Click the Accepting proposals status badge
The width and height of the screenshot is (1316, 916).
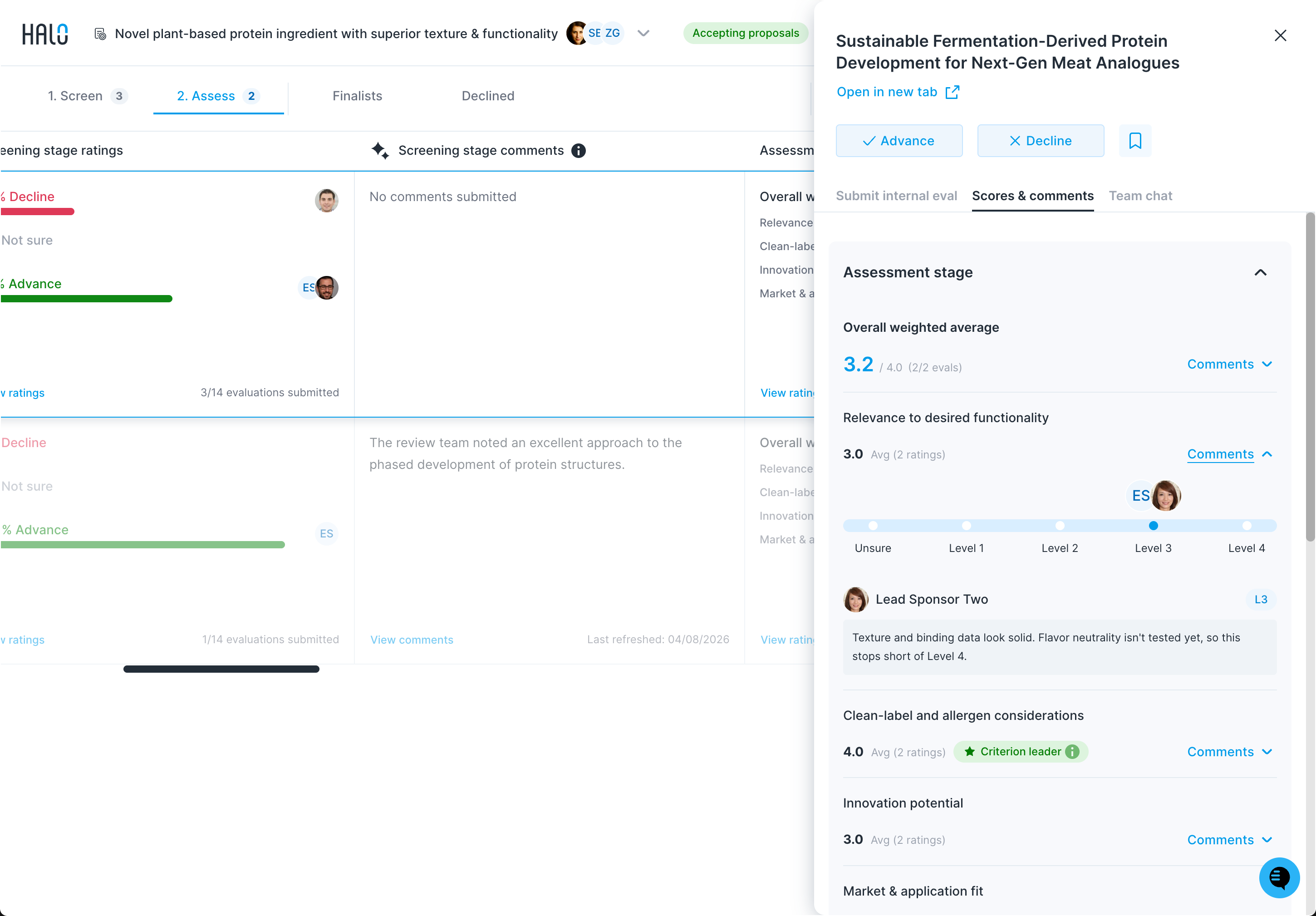click(745, 33)
